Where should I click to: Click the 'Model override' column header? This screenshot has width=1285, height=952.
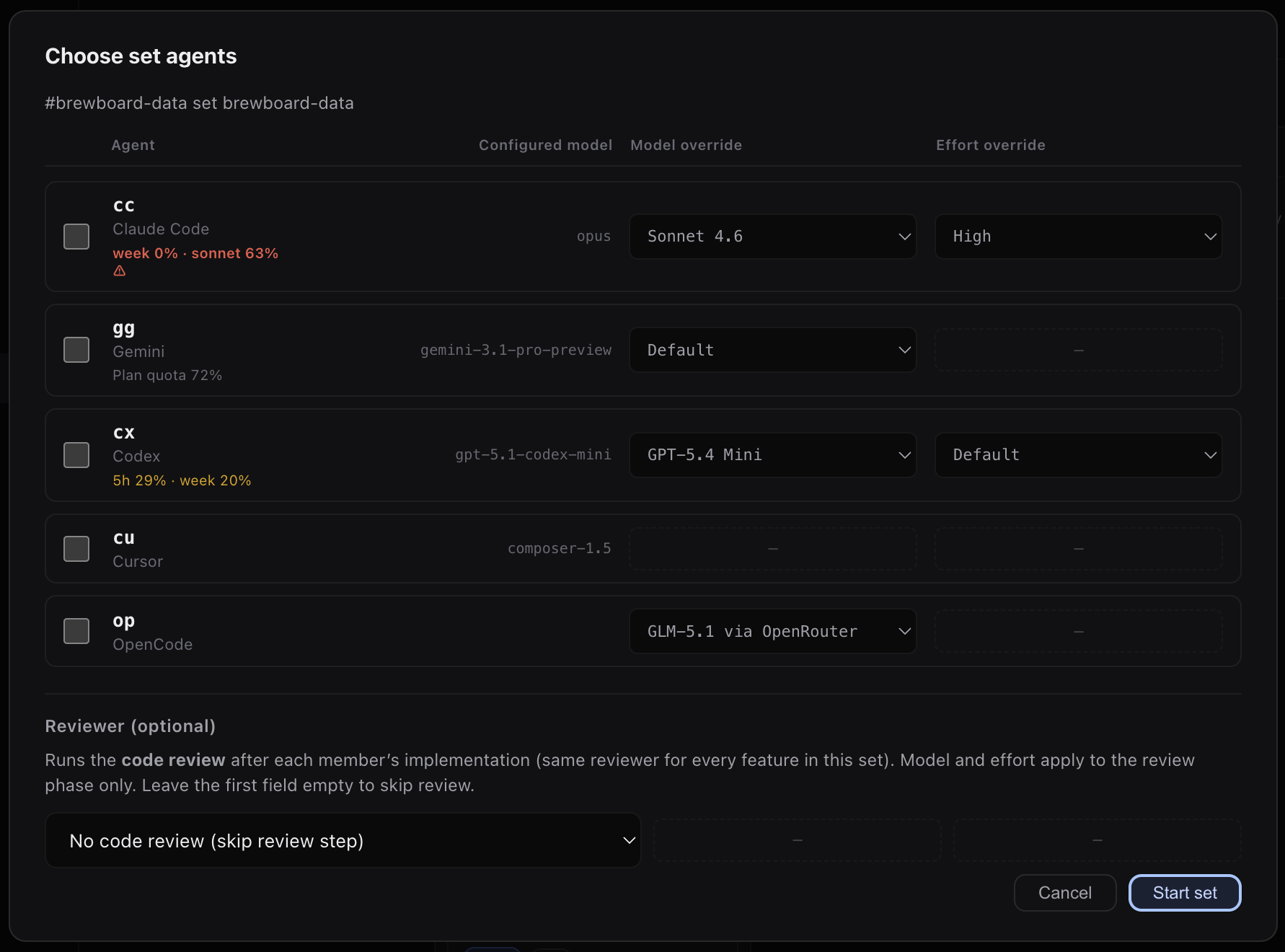[686, 145]
